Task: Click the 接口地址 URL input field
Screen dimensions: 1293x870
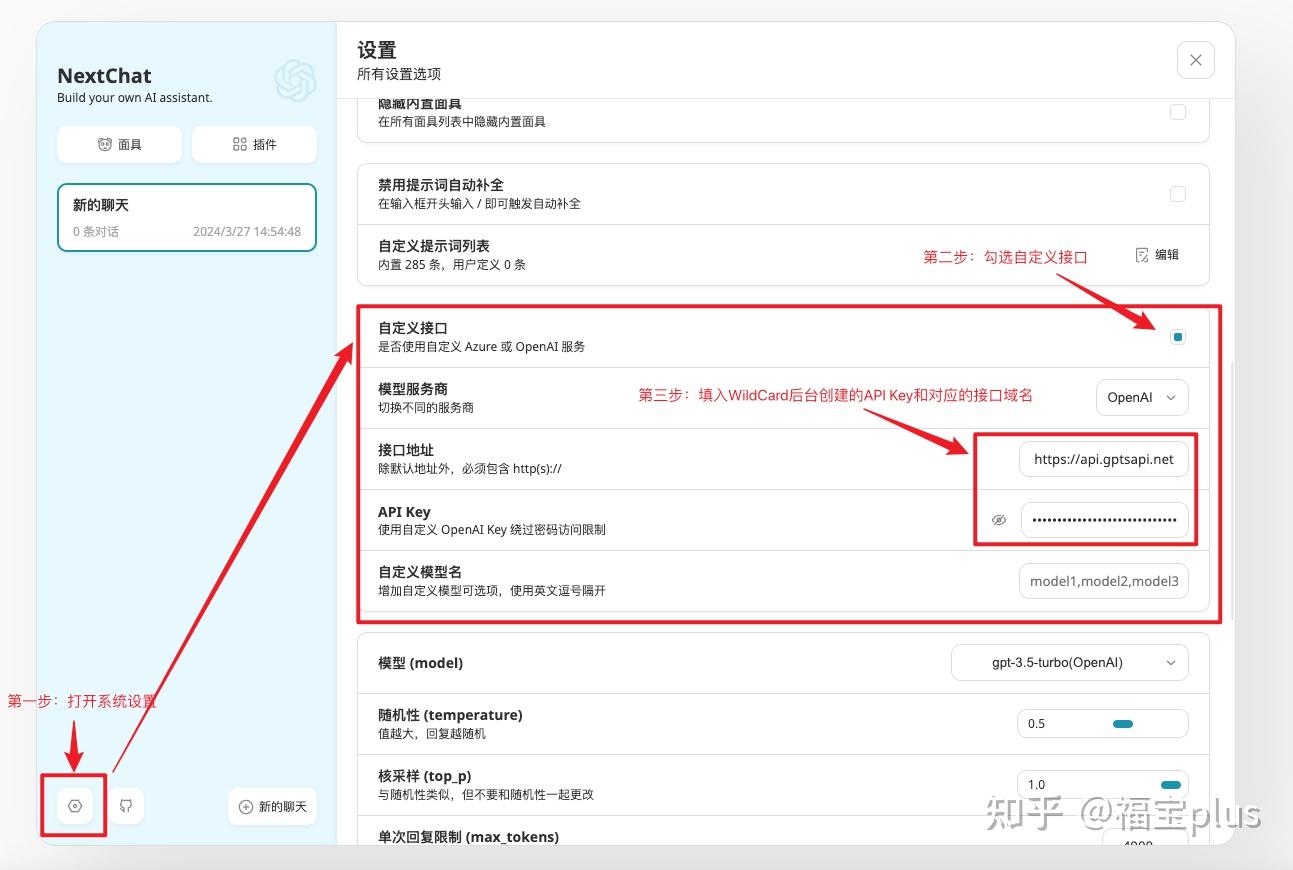Action: (x=1103, y=459)
